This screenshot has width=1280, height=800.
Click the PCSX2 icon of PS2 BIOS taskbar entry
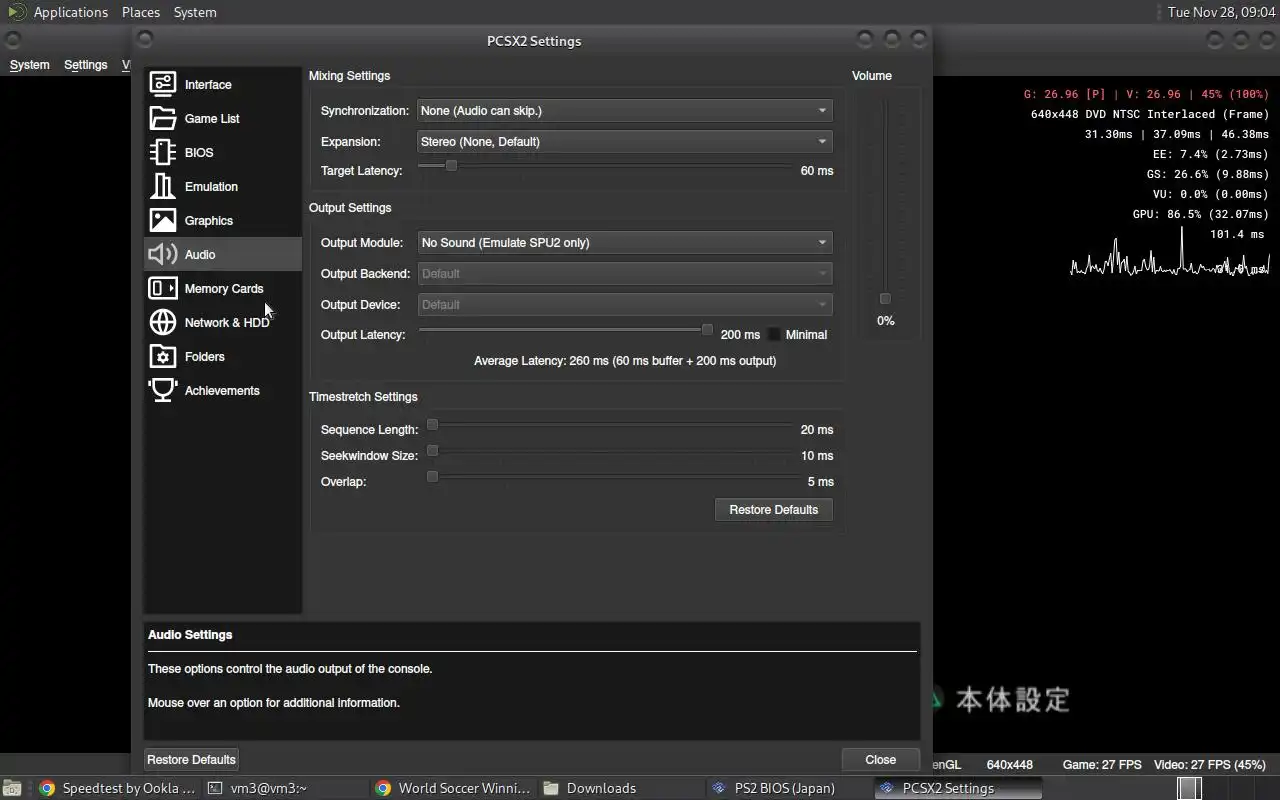pyautogui.click(x=719, y=788)
